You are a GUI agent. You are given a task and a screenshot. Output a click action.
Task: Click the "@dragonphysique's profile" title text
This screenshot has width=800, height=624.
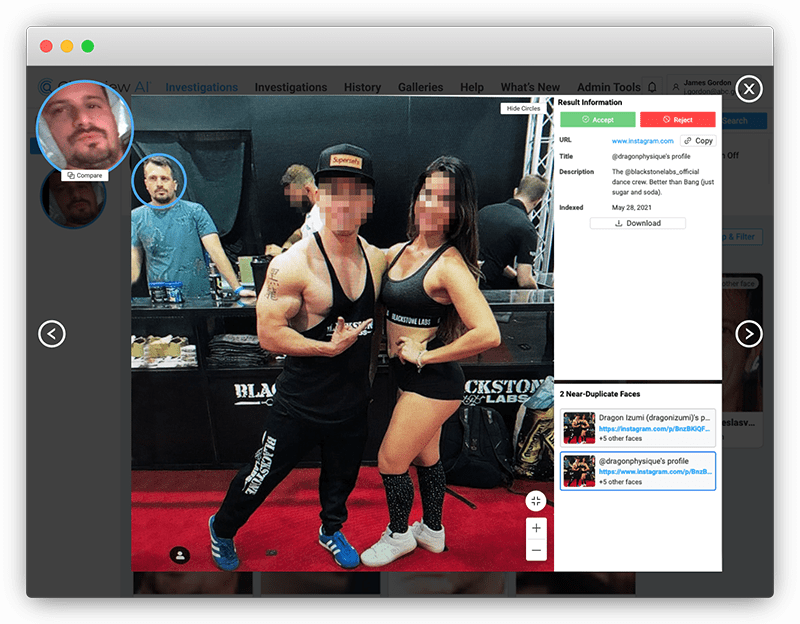[651, 157]
